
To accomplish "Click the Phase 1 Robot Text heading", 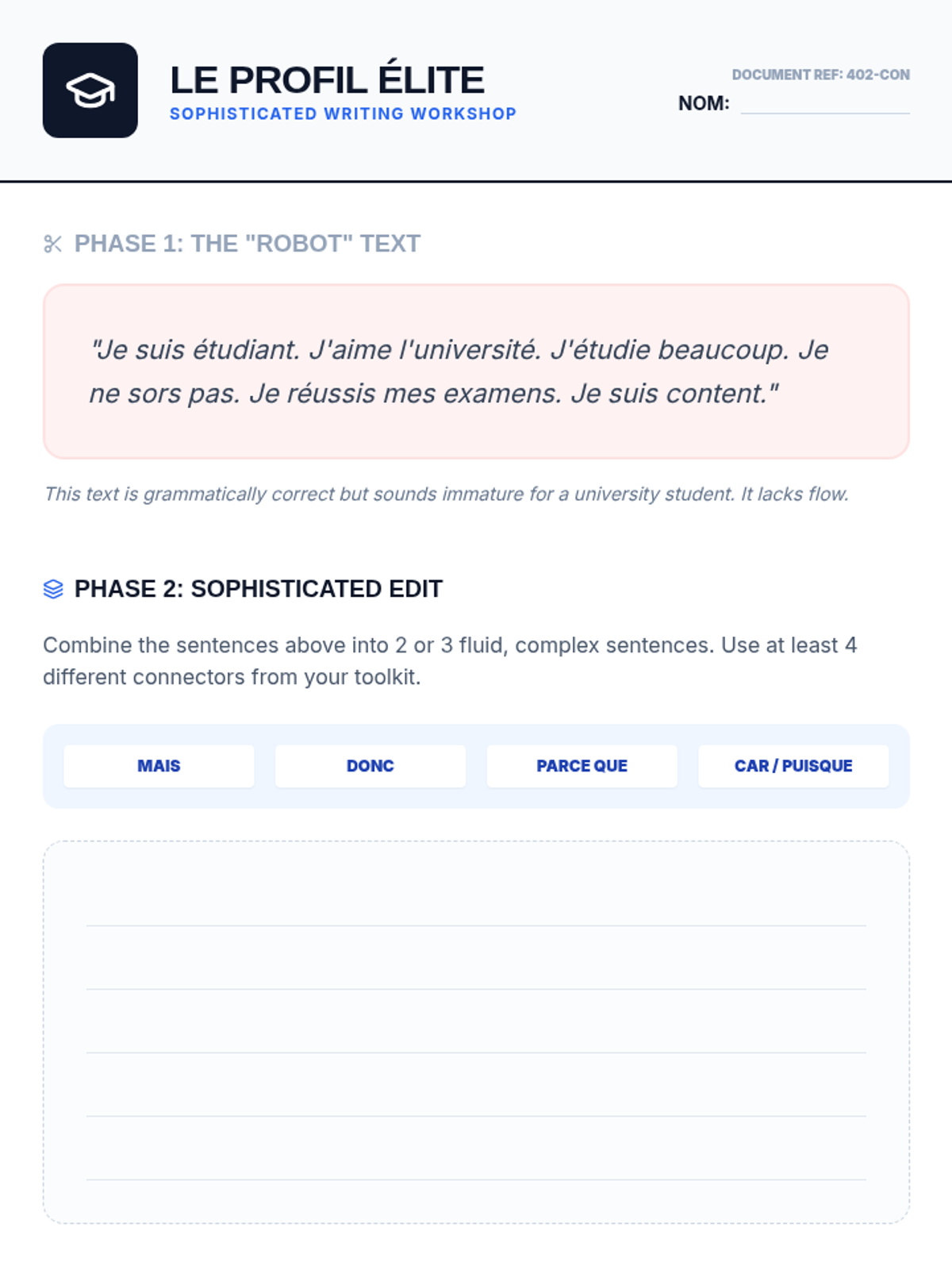I will click(247, 244).
